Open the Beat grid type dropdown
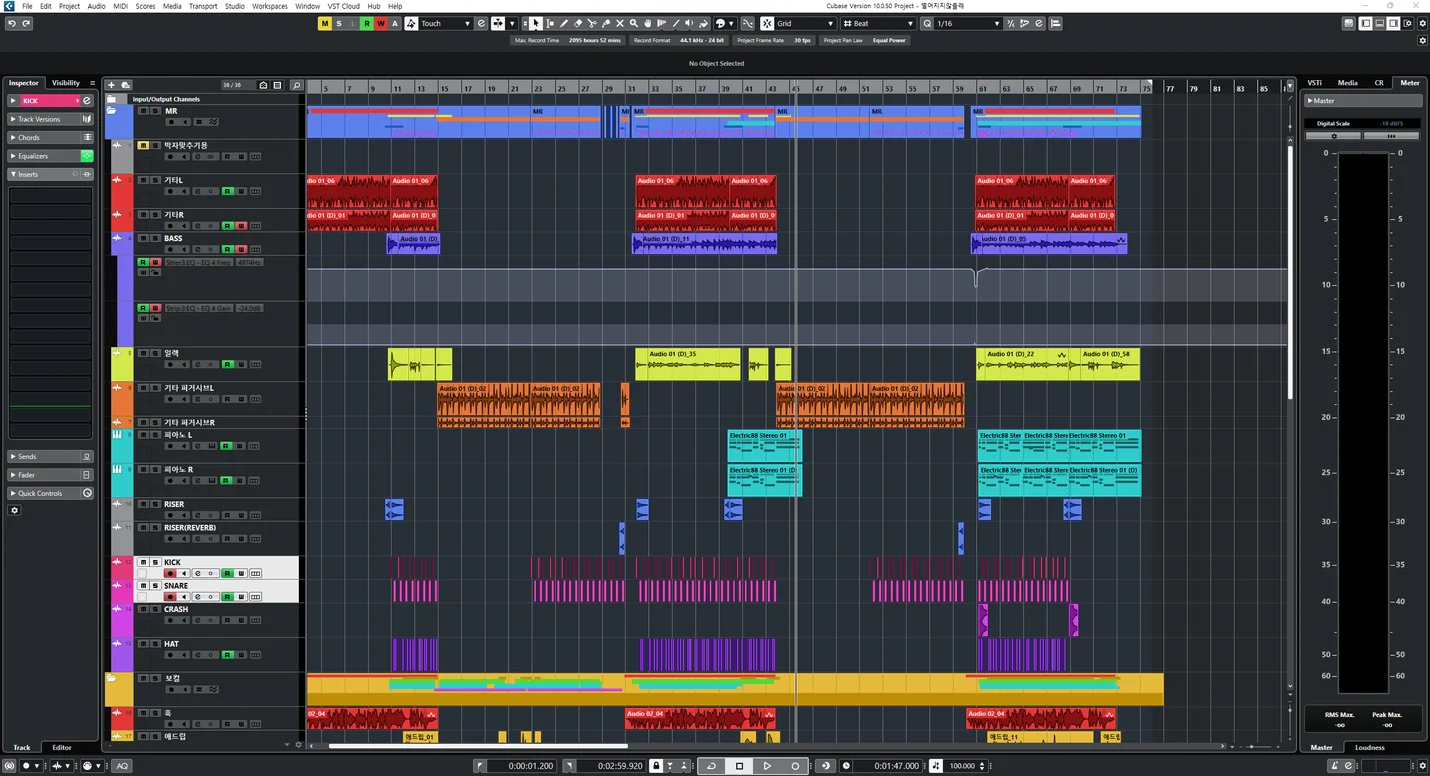Viewport: 1430px width, 776px height. pos(877,23)
